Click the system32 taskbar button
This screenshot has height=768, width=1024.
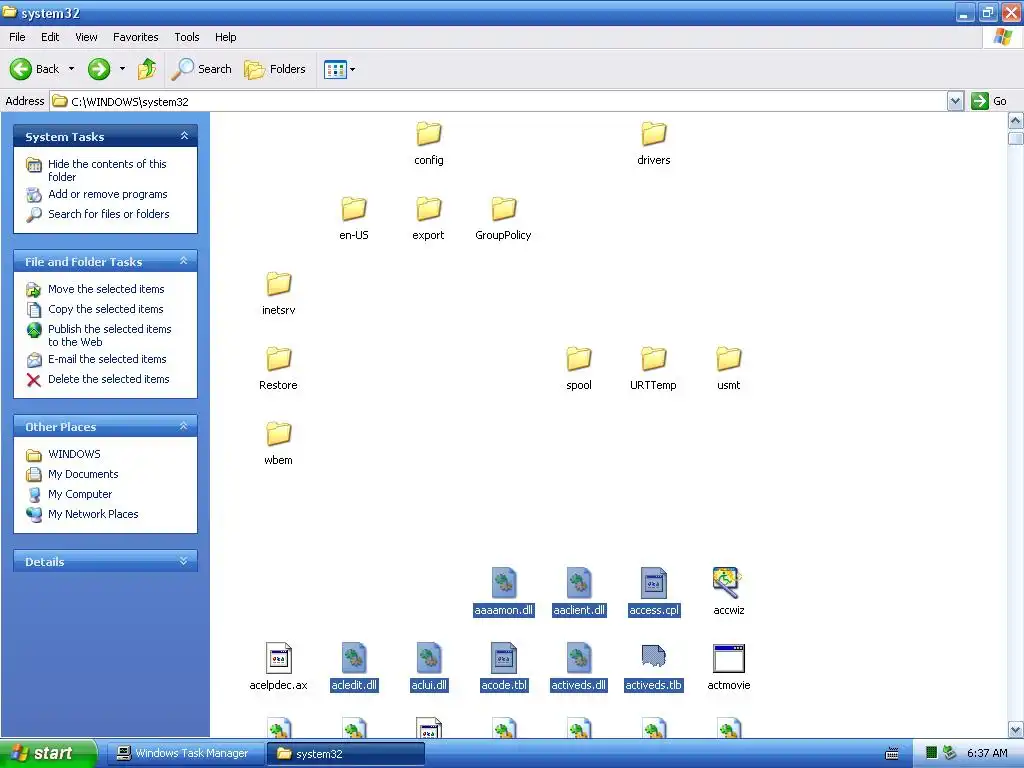pyautogui.click(x=345, y=754)
